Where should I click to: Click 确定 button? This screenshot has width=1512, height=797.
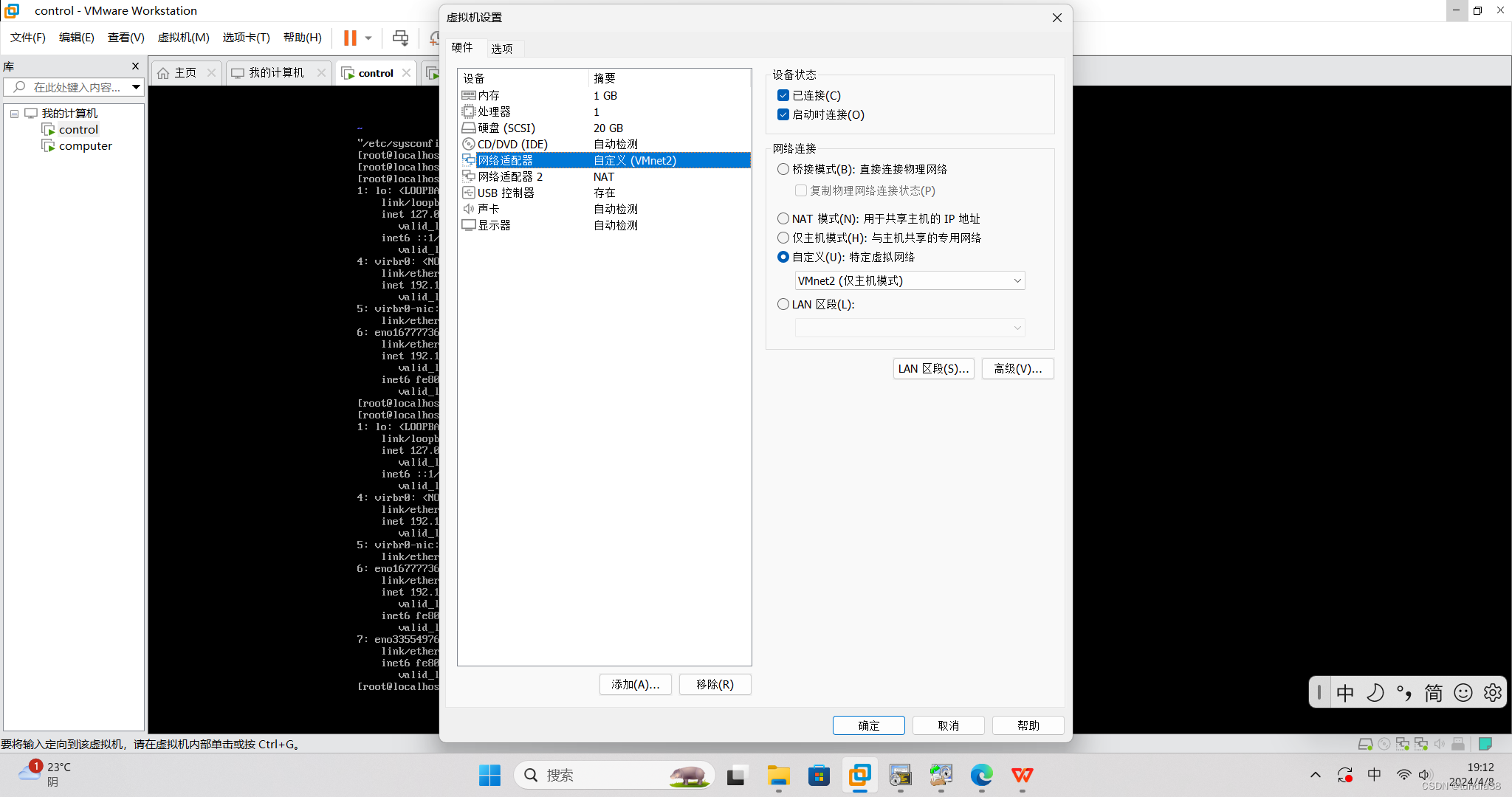(x=869, y=725)
